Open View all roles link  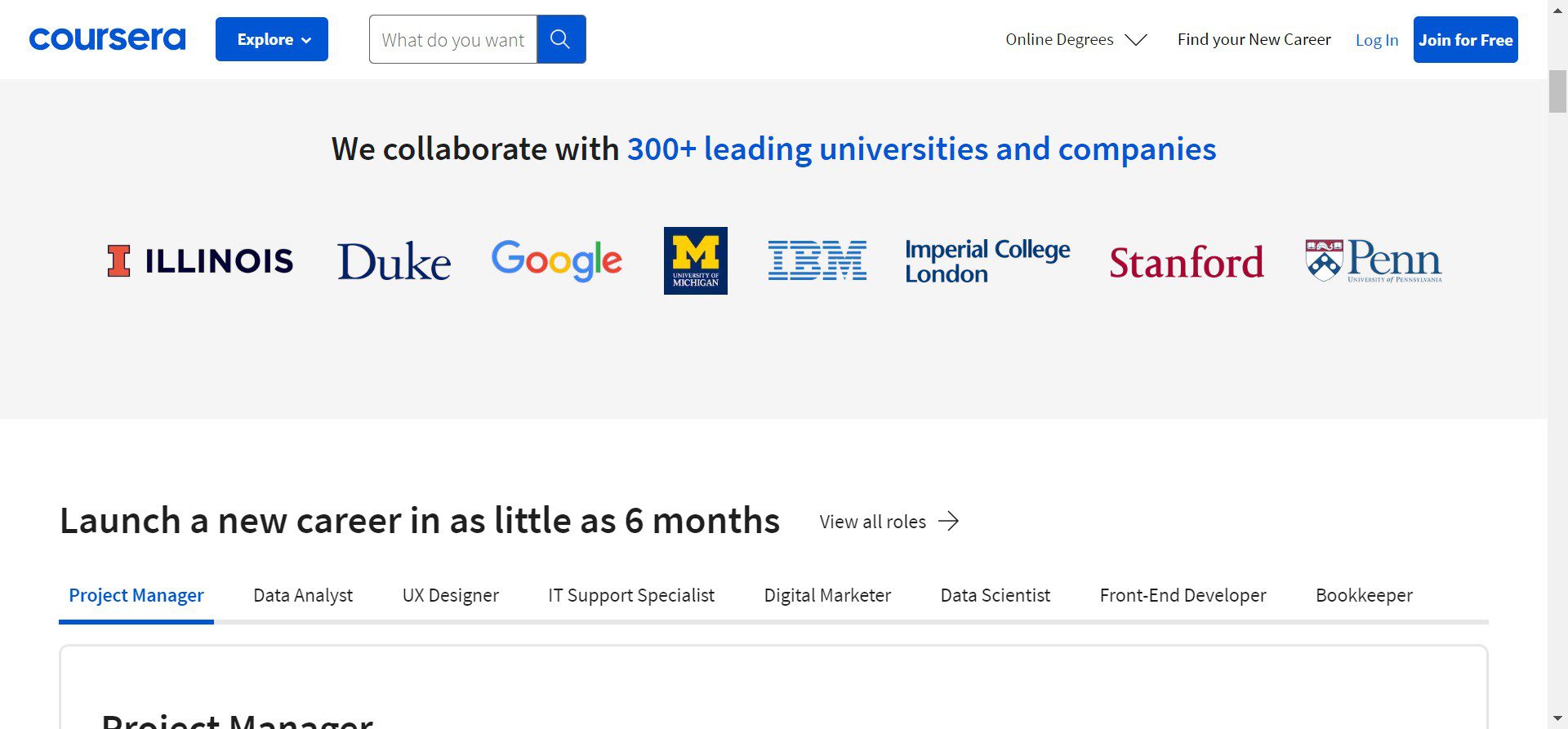(x=889, y=522)
